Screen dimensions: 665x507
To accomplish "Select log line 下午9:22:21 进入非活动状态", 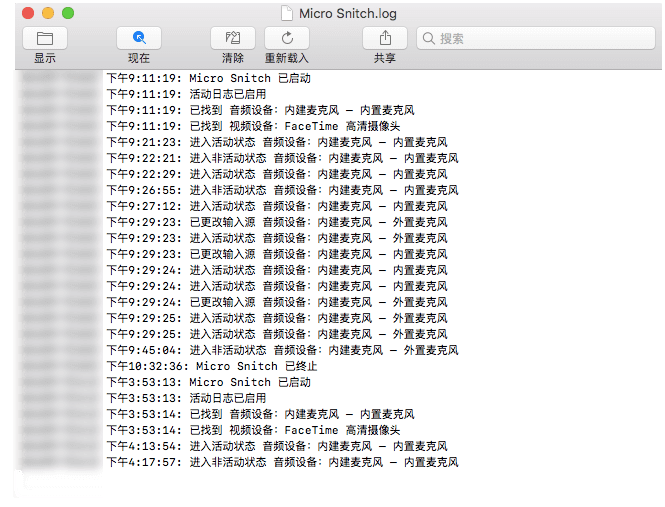I will pos(282,158).
